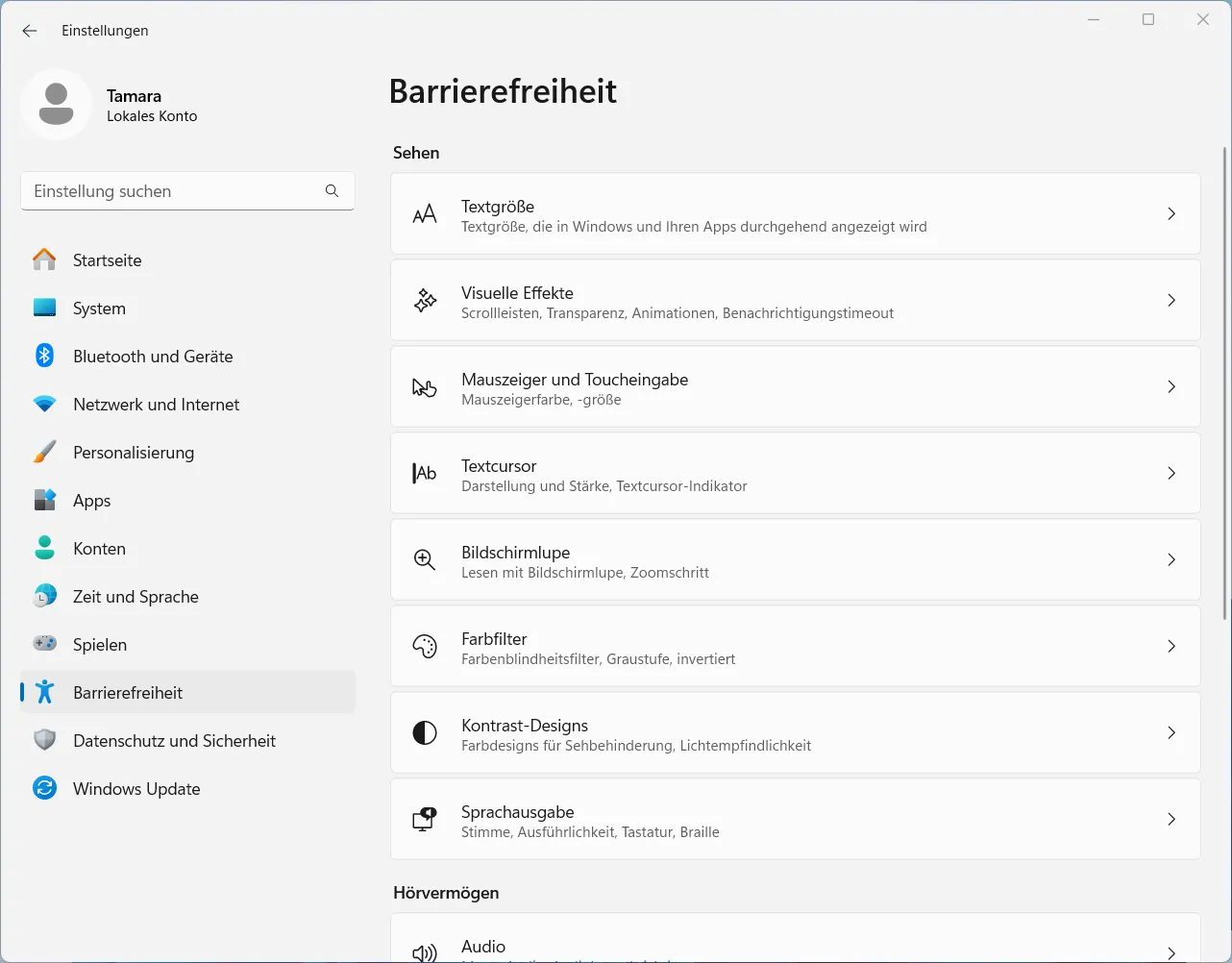1232x963 pixels.
Task: Click the Windows Update sync icon
Action: (x=44, y=788)
